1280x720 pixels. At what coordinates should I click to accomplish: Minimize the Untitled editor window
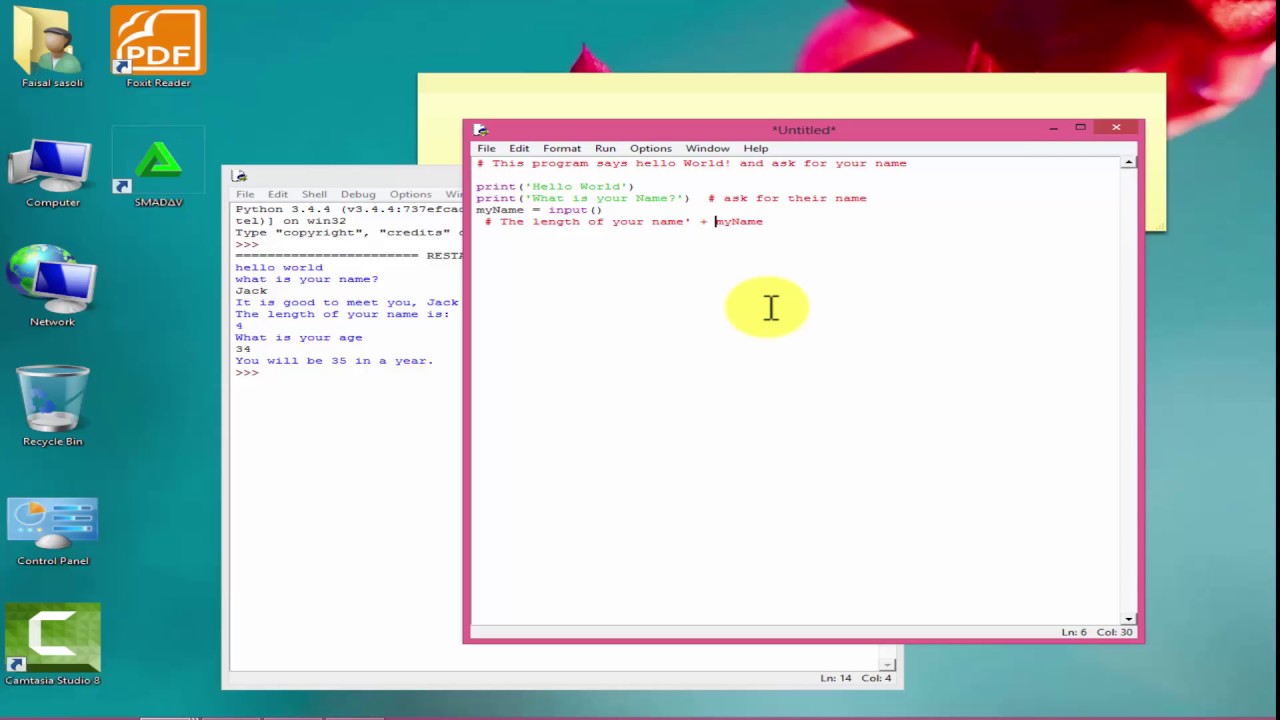(1053, 128)
